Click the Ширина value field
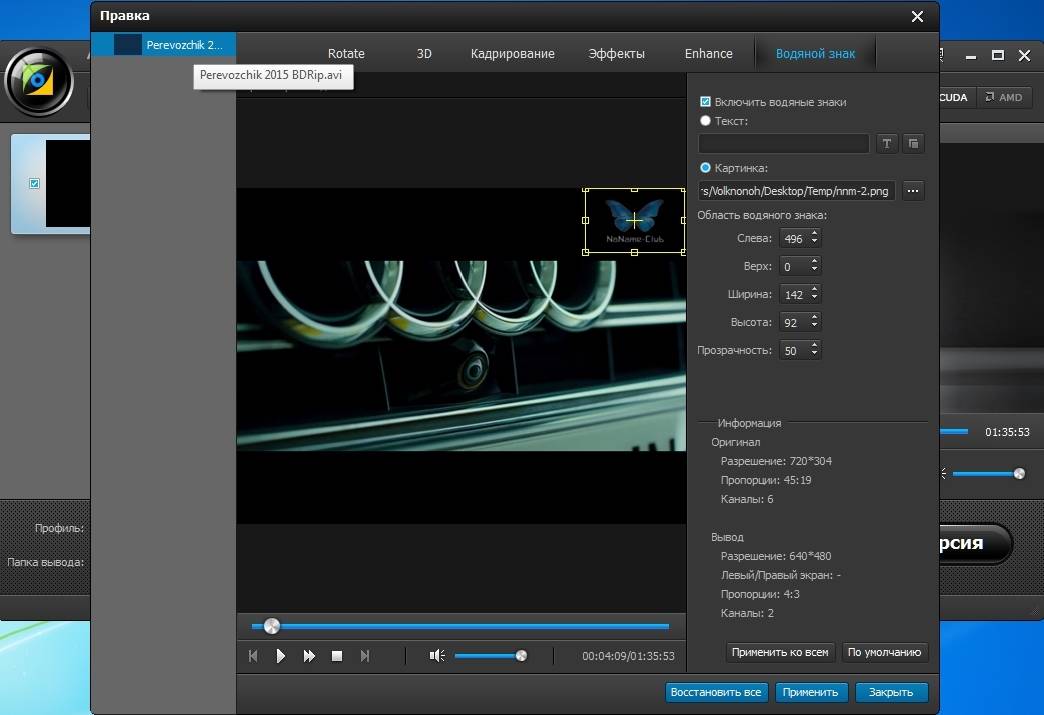Image resolution: width=1044 pixels, height=715 pixels. point(794,294)
